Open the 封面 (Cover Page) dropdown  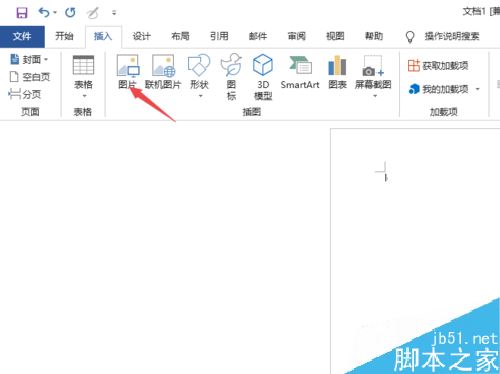[x=30, y=60]
